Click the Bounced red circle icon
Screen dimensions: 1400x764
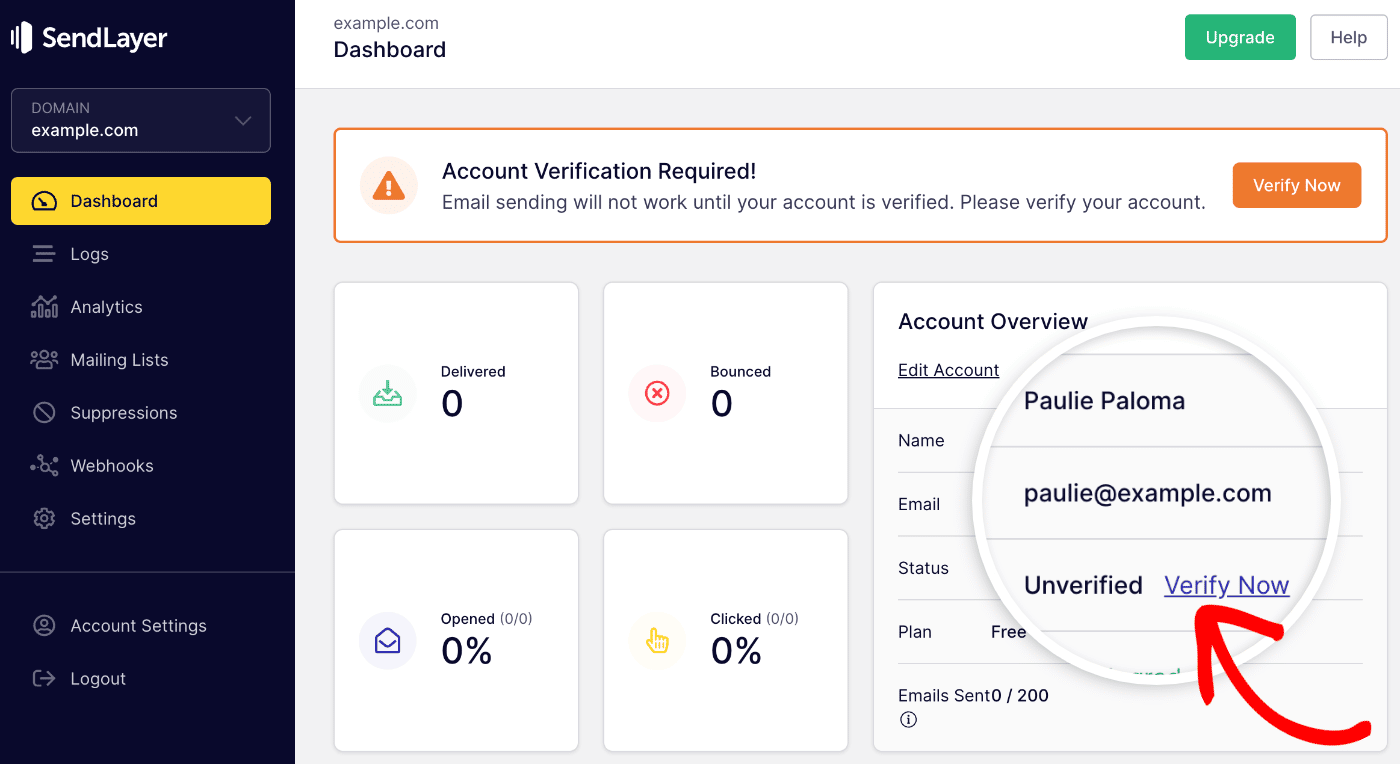pyautogui.click(x=657, y=392)
